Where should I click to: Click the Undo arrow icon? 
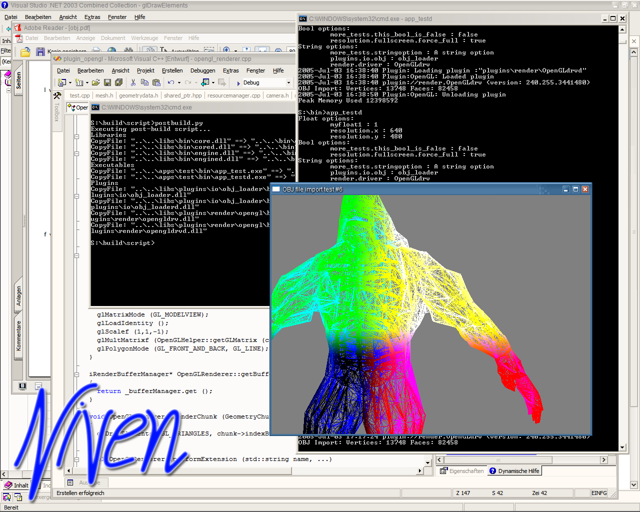point(171,83)
